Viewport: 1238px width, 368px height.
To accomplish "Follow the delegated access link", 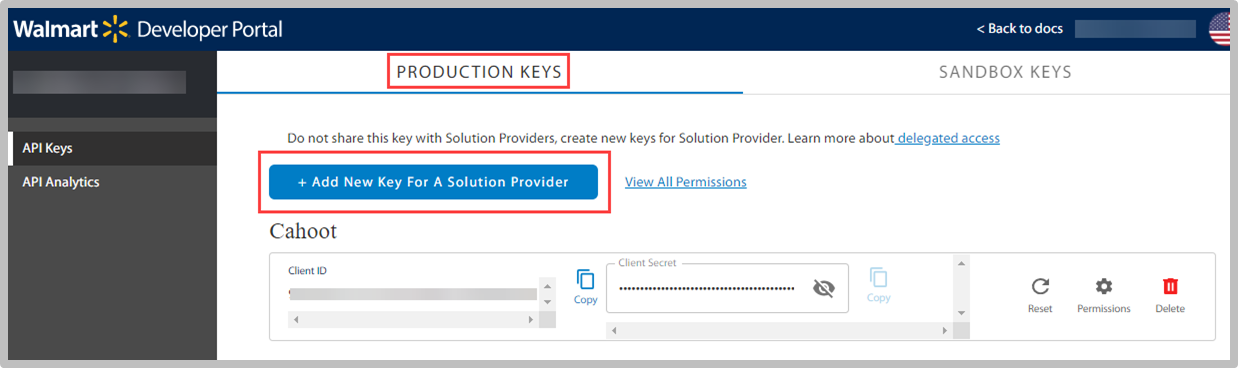I will (x=948, y=138).
